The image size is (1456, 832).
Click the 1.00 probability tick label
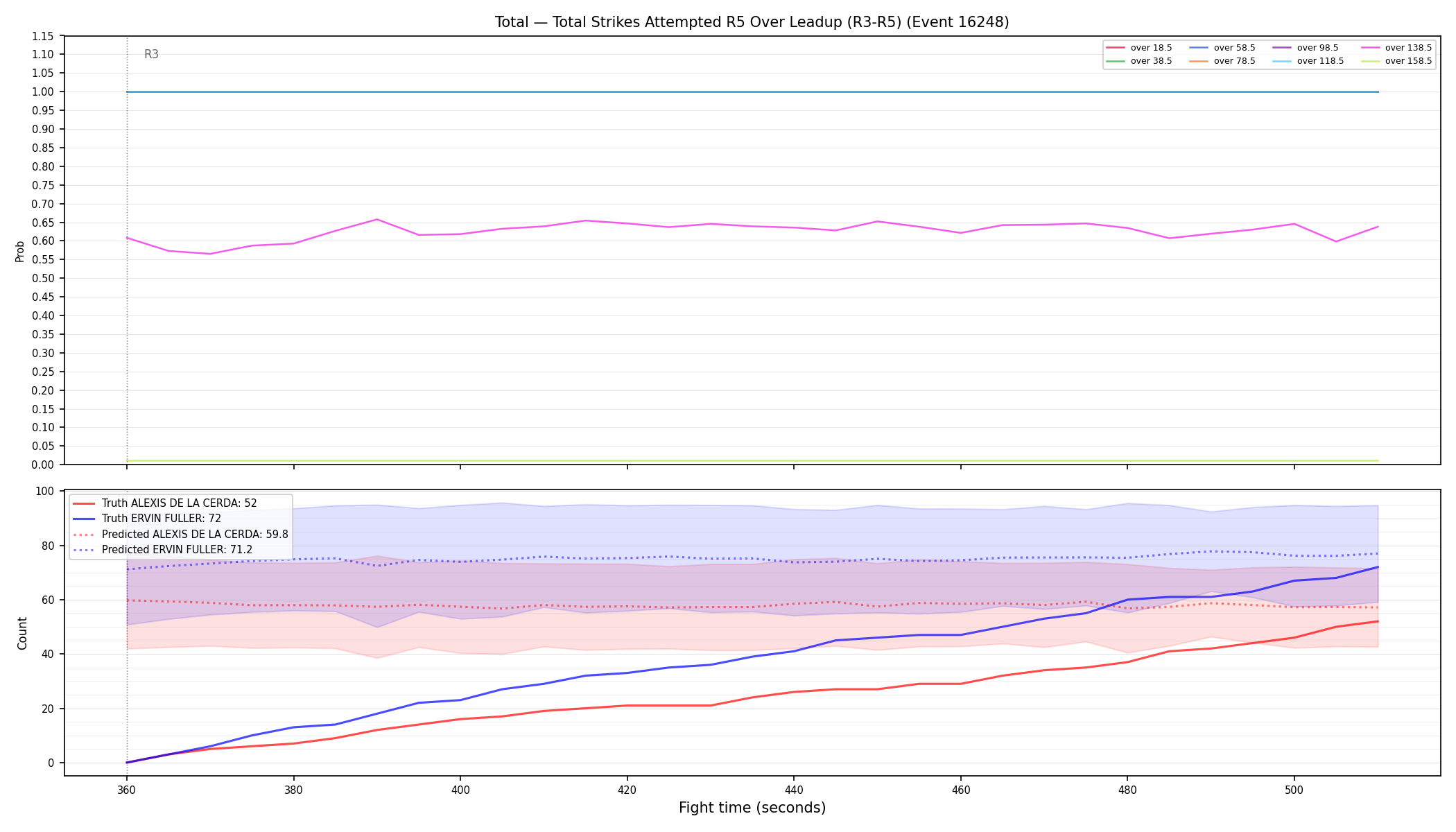pyautogui.click(x=43, y=92)
